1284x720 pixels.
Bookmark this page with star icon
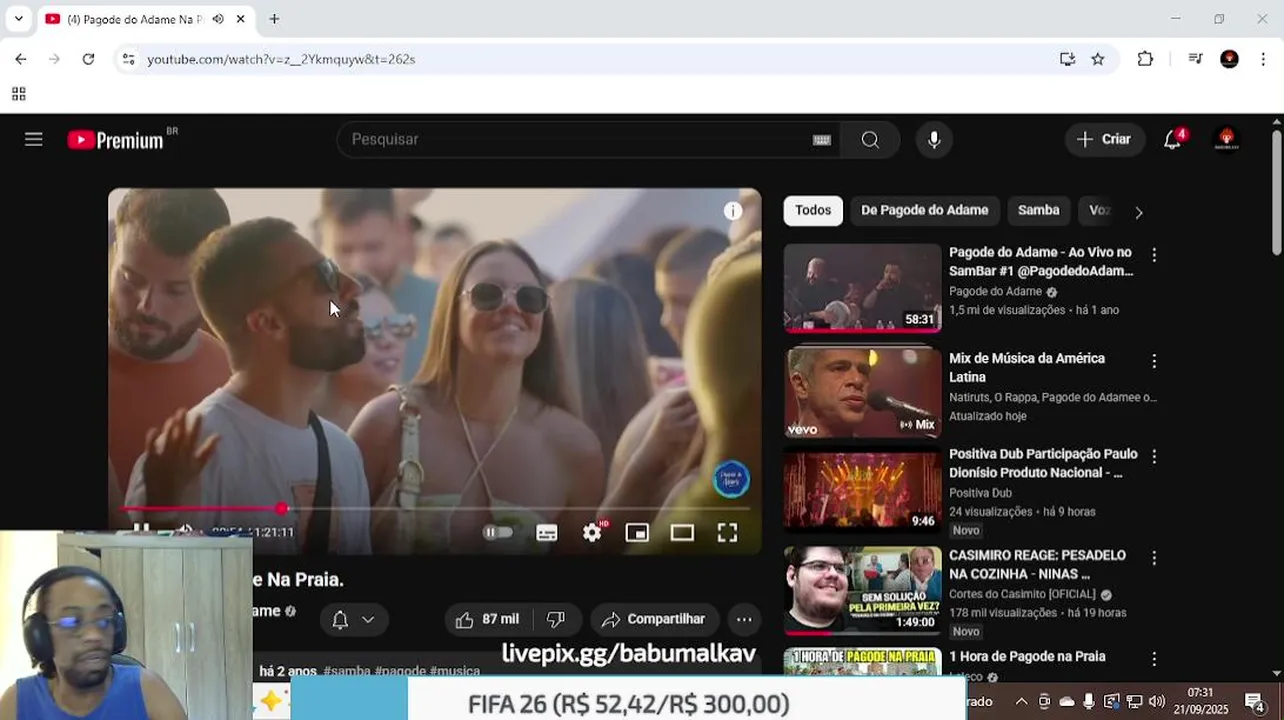tap(1098, 59)
